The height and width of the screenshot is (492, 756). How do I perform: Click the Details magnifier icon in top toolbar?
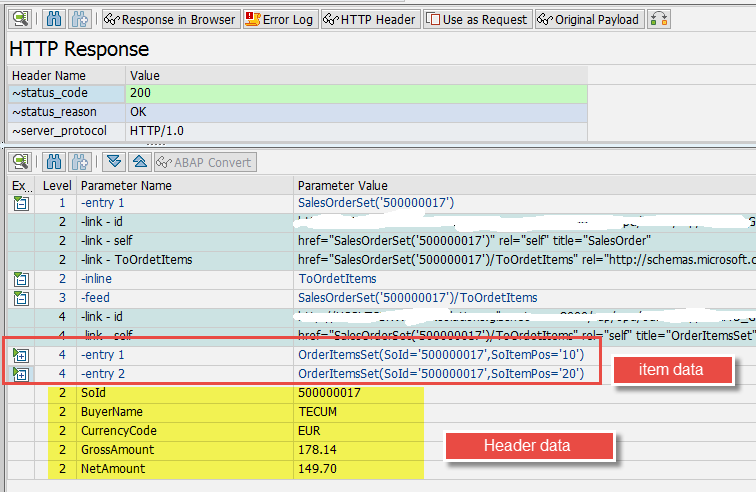tap(21, 19)
